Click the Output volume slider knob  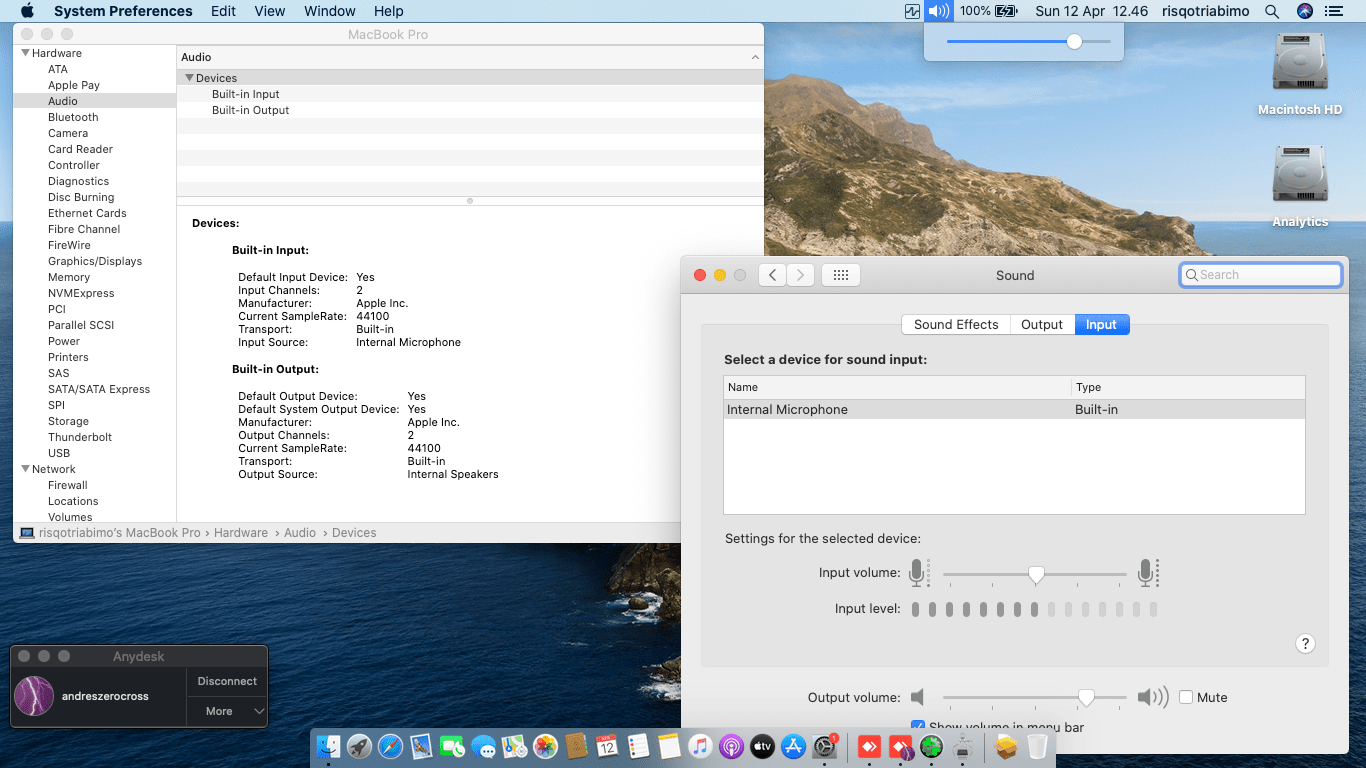click(x=1086, y=698)
